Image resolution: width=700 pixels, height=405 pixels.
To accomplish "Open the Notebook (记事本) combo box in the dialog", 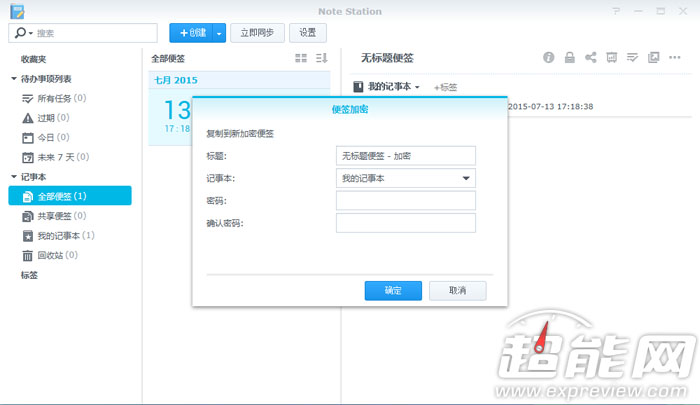I will click(x=406, y=178).
